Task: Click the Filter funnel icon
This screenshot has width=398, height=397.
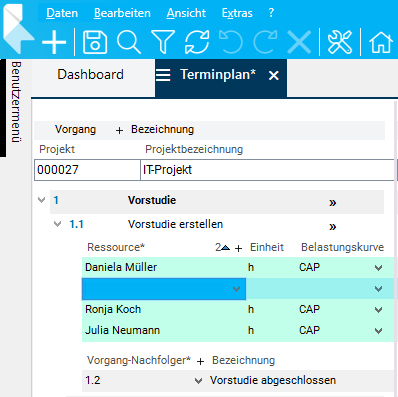Action: 163,42
